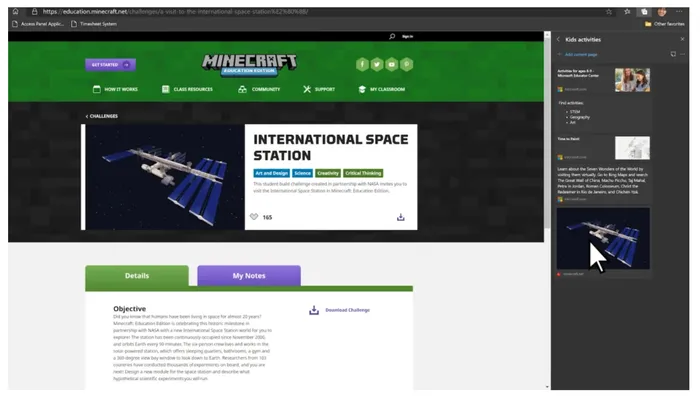Click Sign in link

click(408, 37)
